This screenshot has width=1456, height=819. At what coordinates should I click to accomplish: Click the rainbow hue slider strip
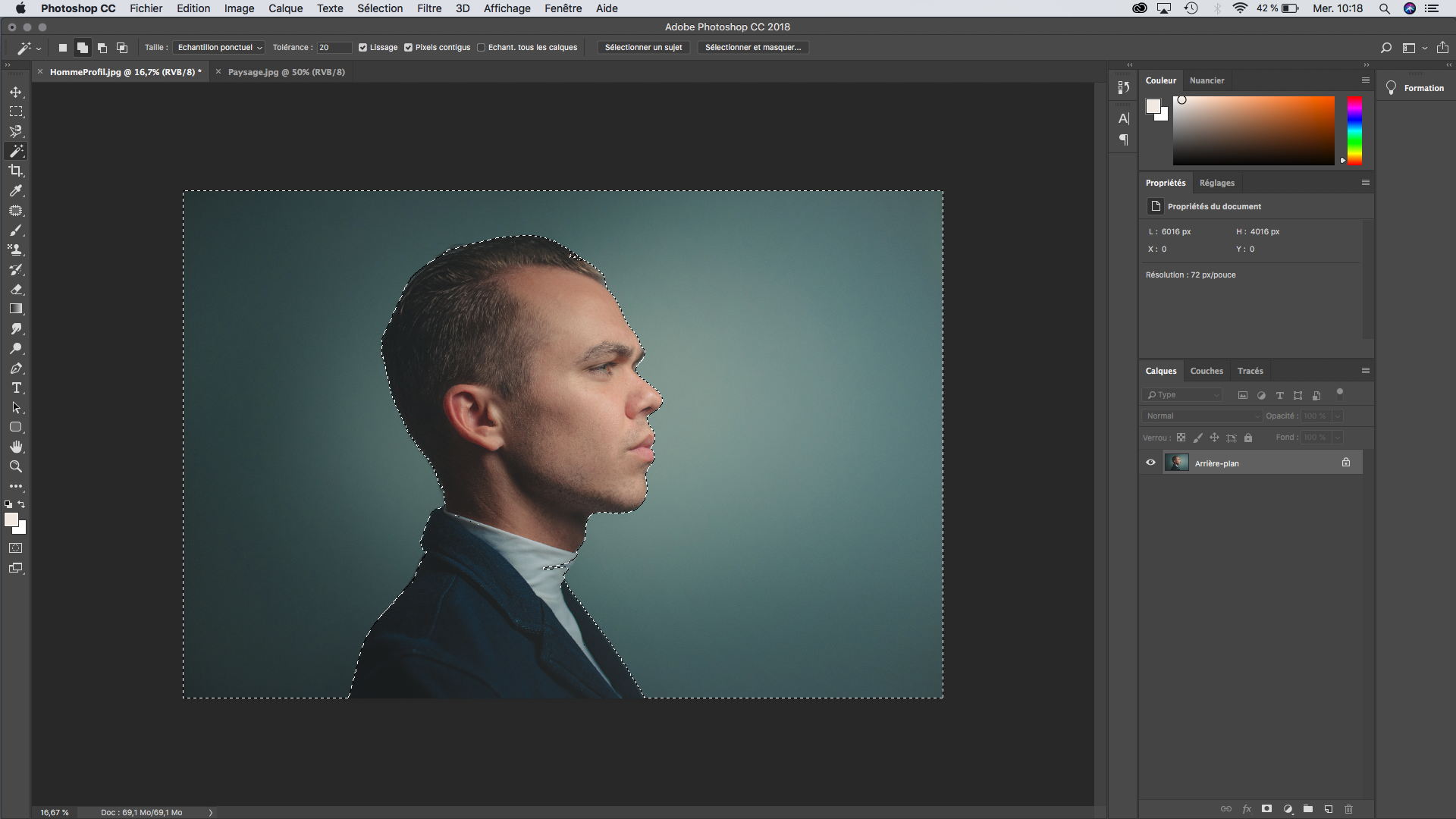pos(1354,130)
